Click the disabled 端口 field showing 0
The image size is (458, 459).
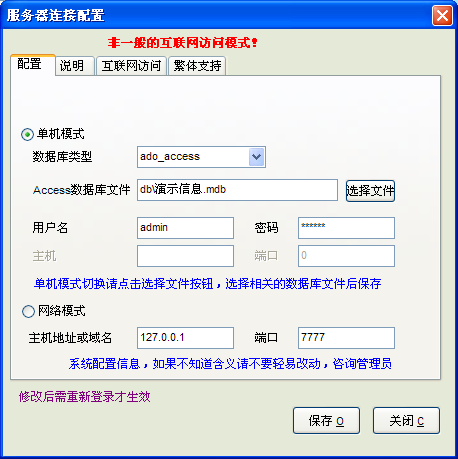tap(346, 256)
